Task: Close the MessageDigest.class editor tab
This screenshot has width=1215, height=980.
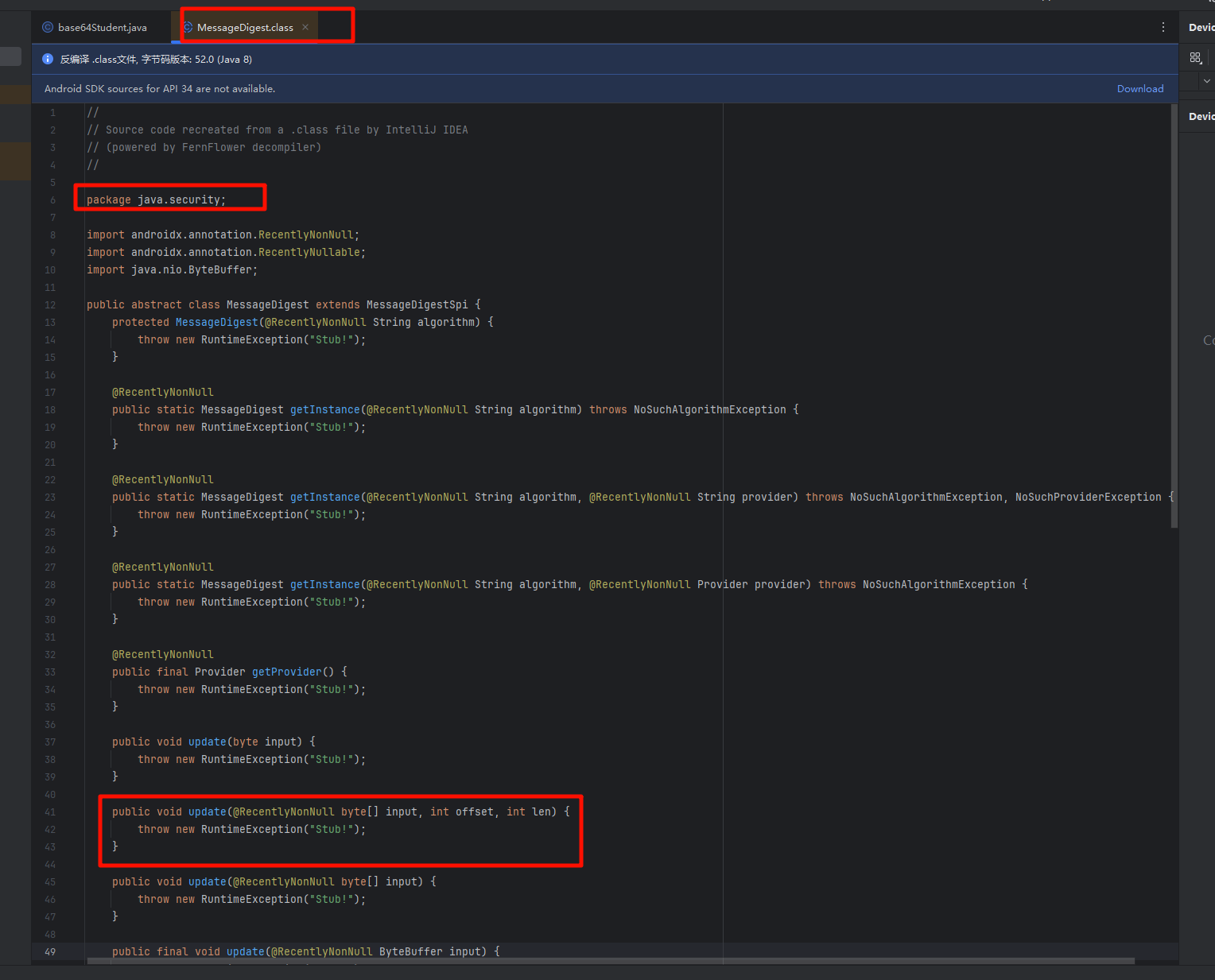Action: pyautogui.click(x=305, y=27)
